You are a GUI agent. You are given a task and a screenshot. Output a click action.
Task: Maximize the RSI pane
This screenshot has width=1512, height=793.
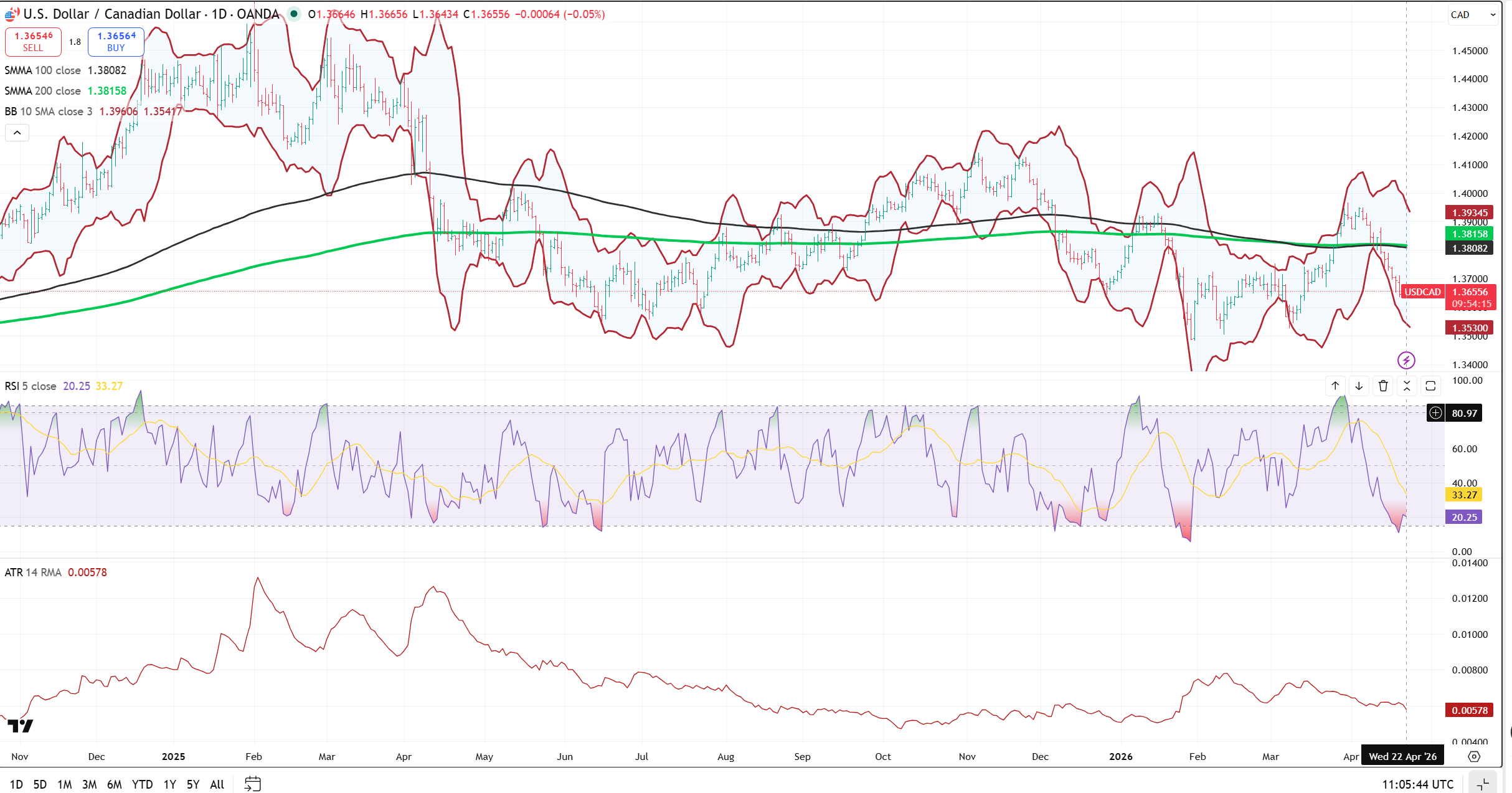(x=1430, y=386)
